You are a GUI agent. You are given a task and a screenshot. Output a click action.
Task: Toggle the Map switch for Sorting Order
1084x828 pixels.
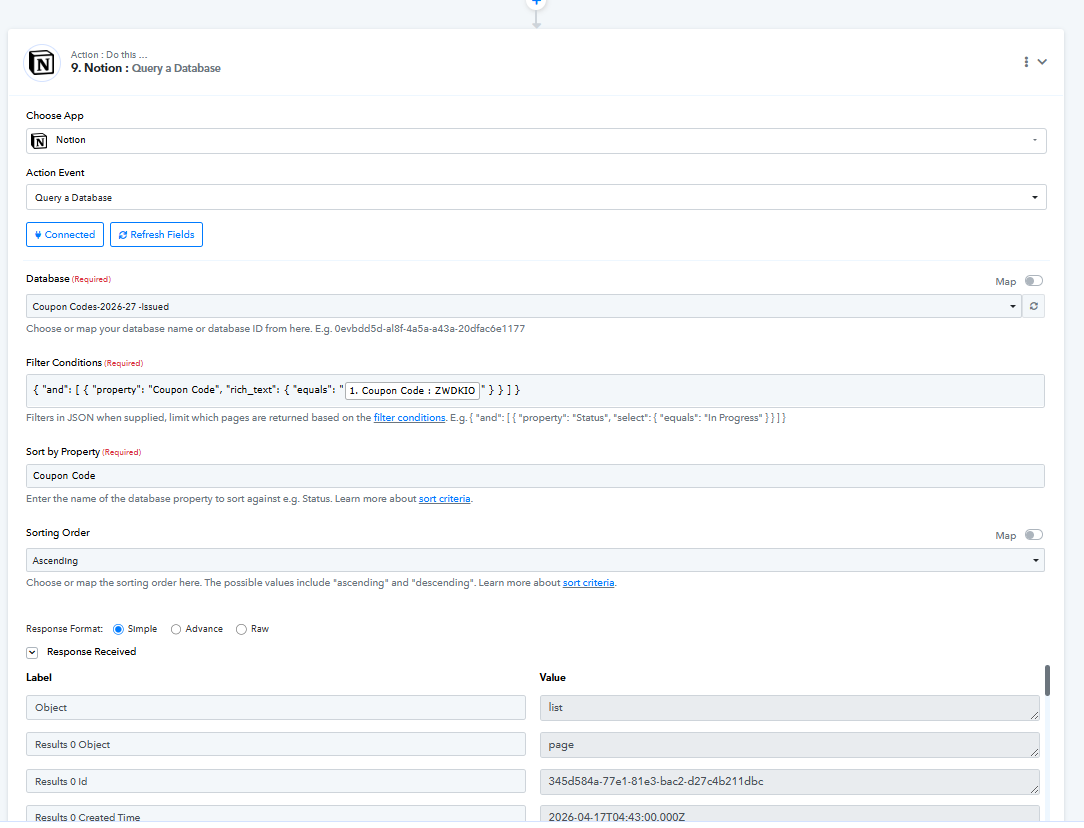coord(1034,535)
